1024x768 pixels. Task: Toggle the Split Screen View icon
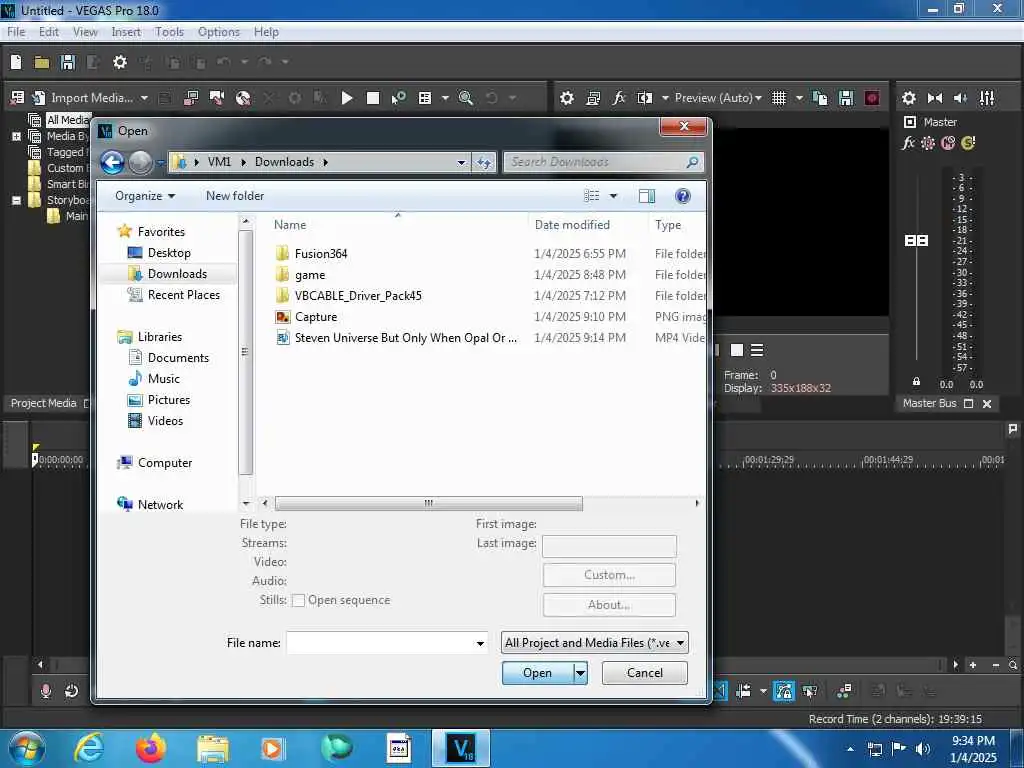coord(645,98)
